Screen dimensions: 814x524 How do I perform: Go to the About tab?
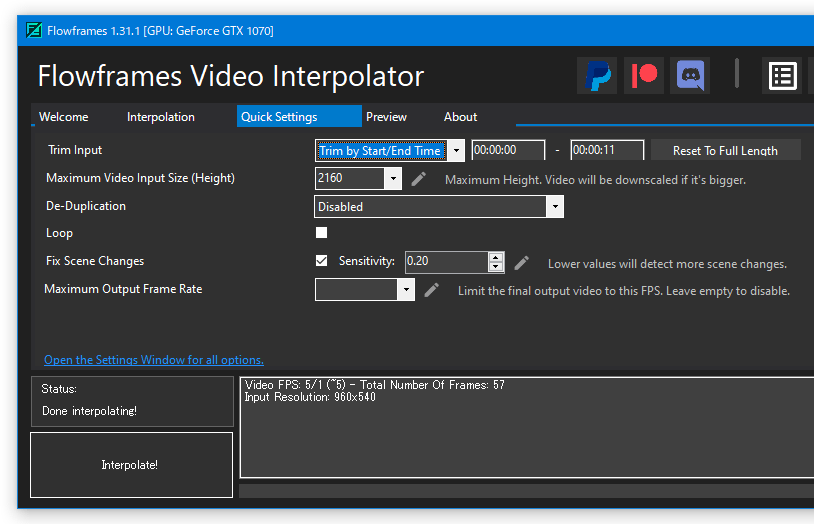pos(460,117)
